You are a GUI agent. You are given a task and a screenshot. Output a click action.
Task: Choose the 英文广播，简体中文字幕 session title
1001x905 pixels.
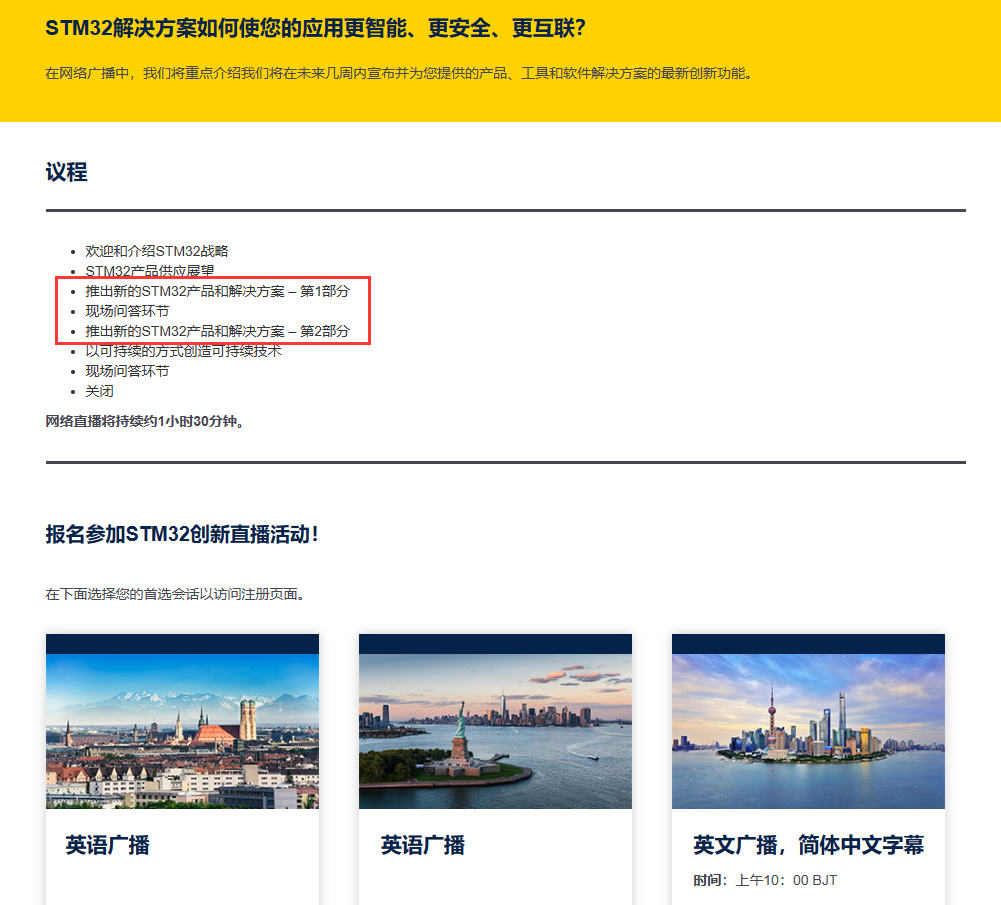[809, 845]
